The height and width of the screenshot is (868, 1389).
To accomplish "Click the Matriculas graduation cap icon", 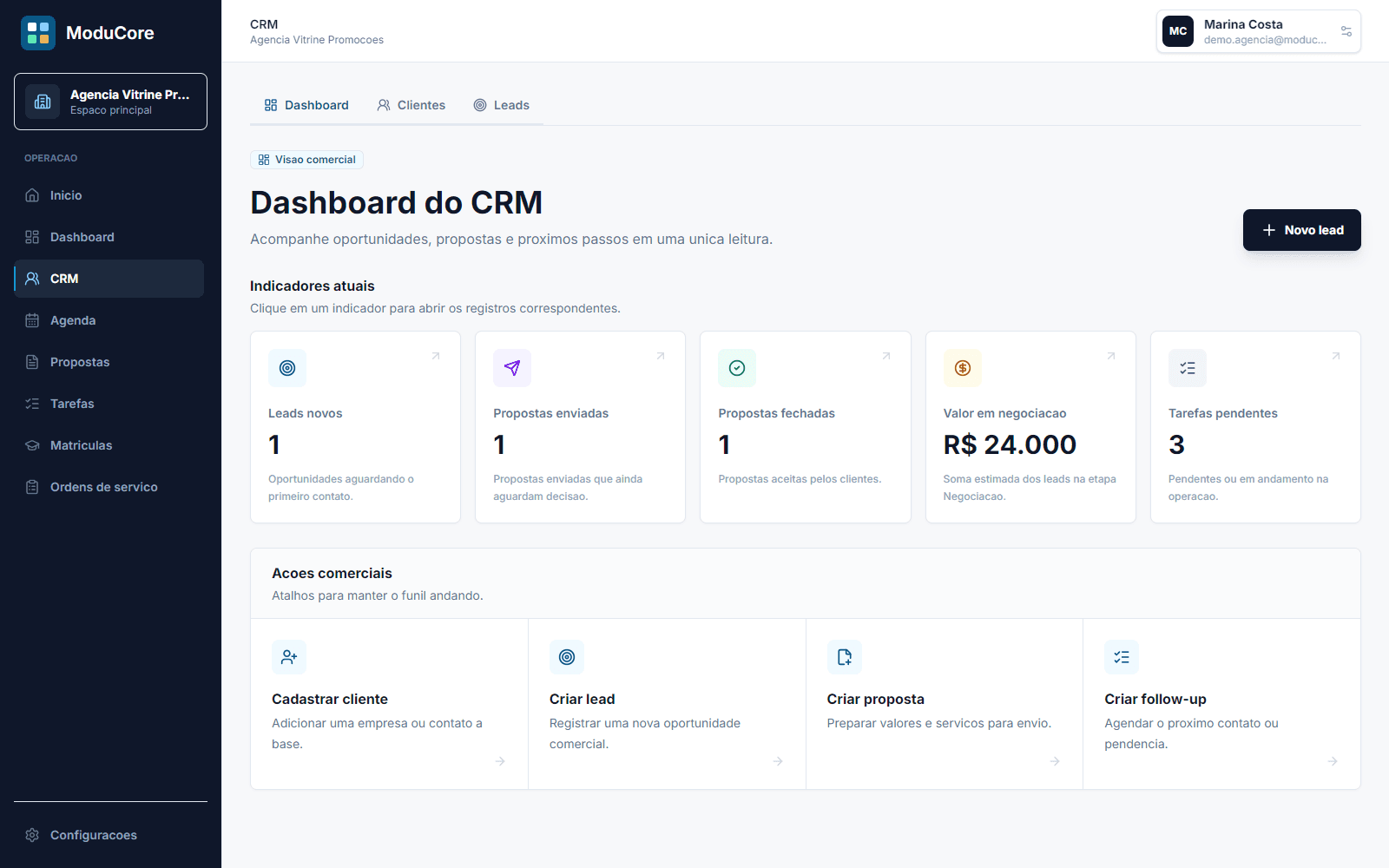I will 32,445.
